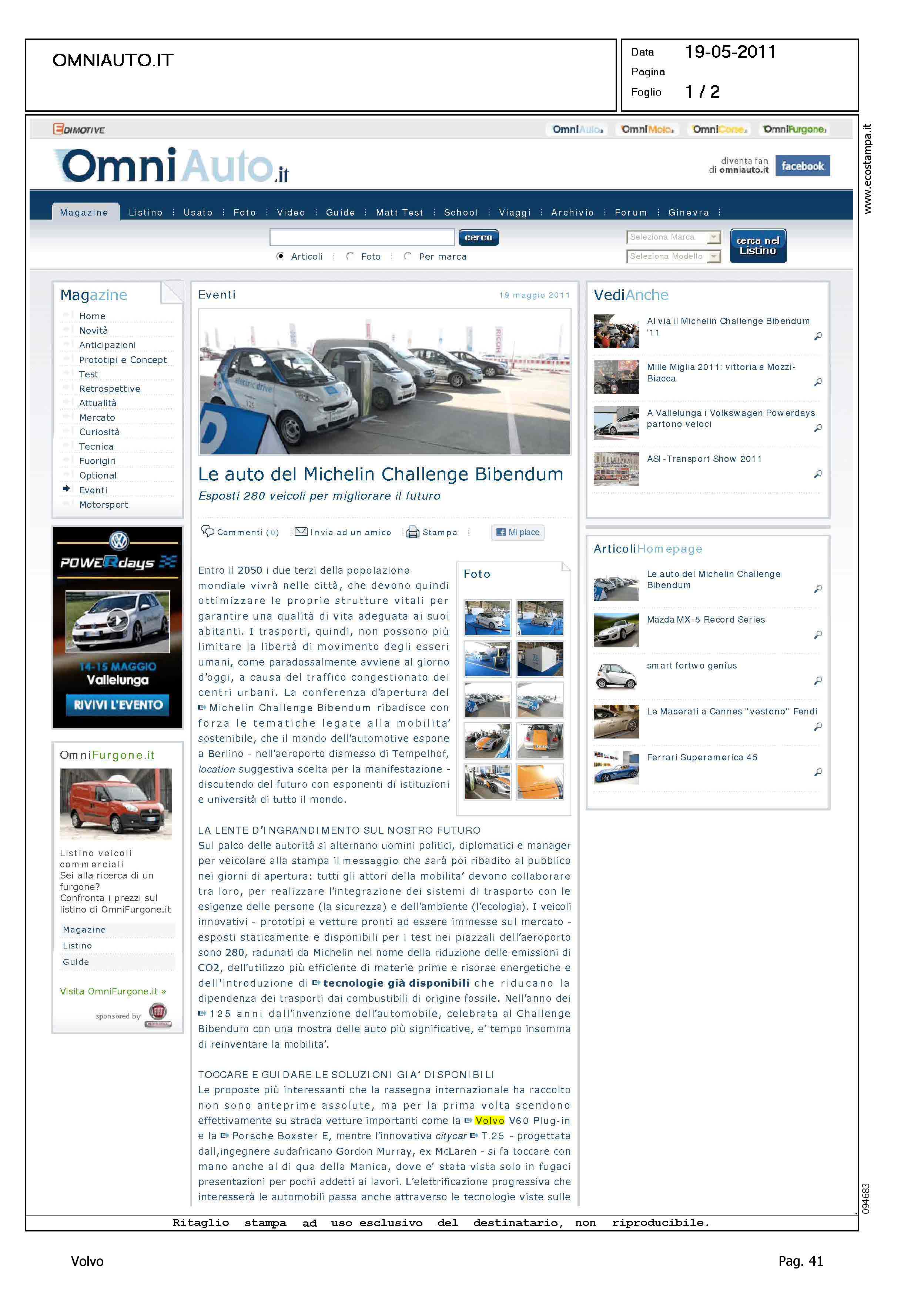
Task: Click inside the article search text field
Action: coord(362,237)
